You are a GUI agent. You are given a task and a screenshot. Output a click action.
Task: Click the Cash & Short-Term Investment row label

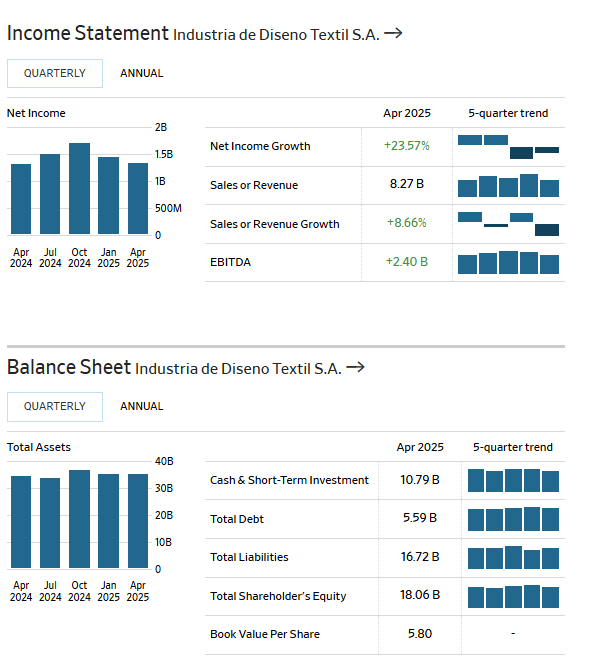[x=289, y=480]
